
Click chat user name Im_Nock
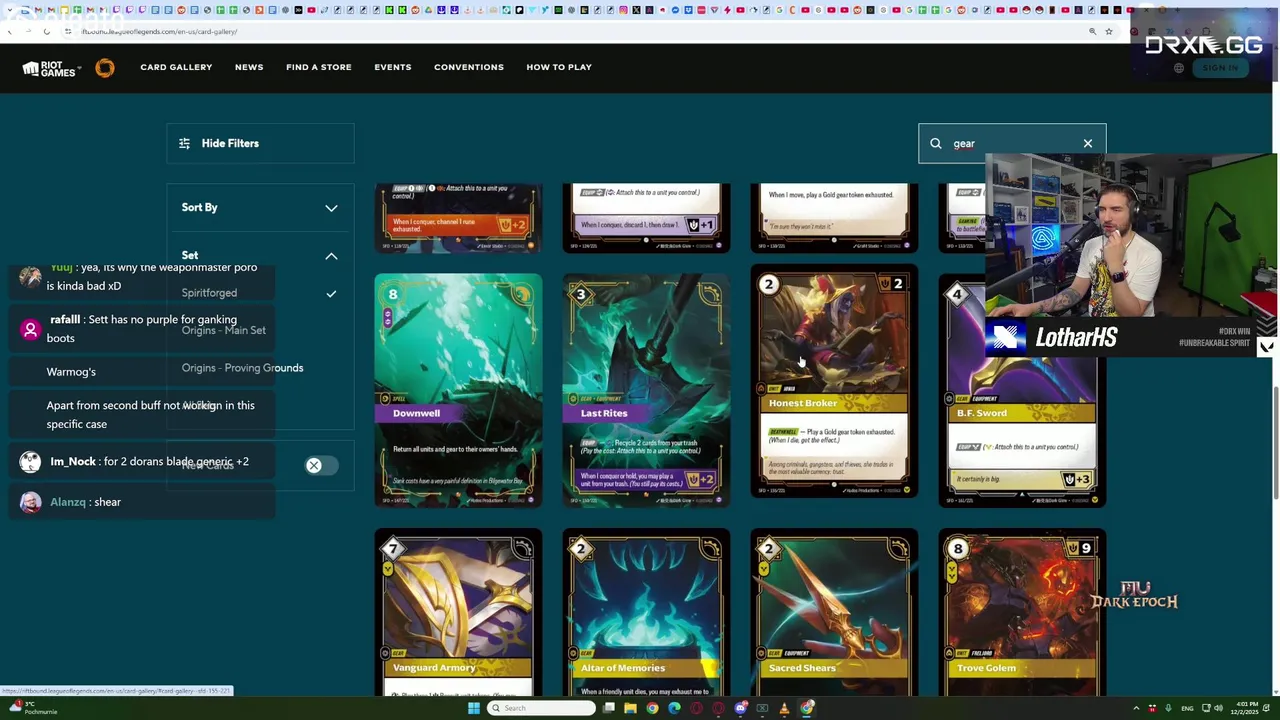[x=73, y=462]
